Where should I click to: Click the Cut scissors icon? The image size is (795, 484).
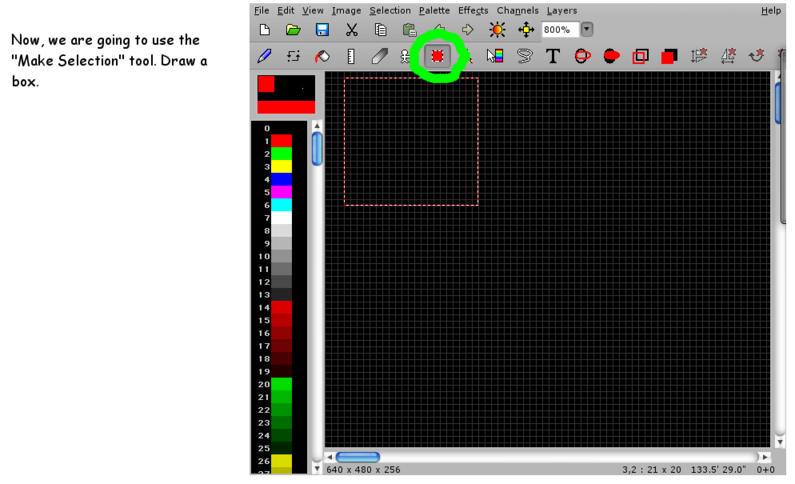351,30
